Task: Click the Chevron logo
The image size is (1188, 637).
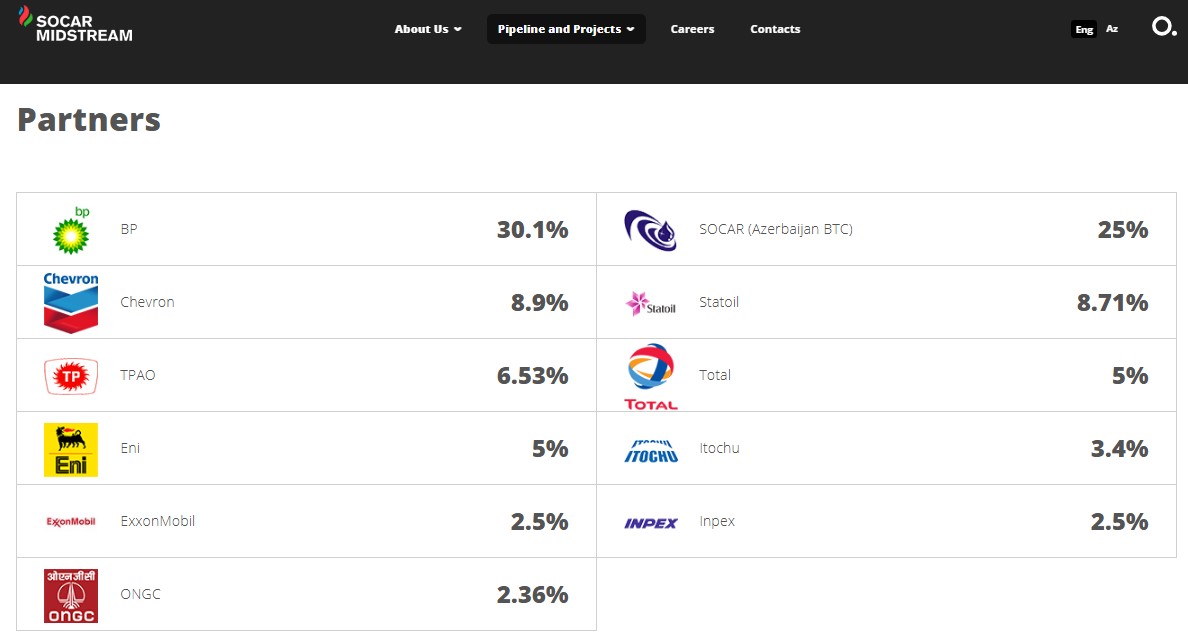Action: click(71, 302)
